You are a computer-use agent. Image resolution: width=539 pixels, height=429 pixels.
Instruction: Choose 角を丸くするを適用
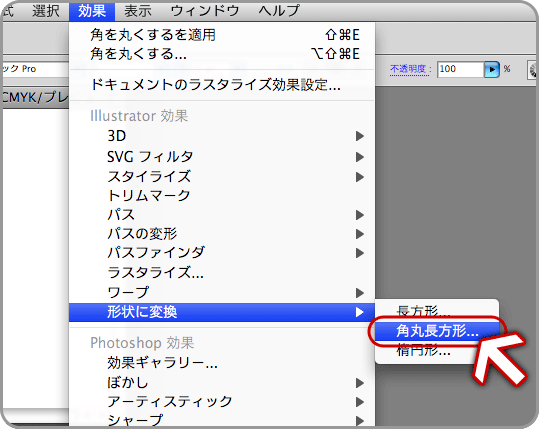pos(222,35)
